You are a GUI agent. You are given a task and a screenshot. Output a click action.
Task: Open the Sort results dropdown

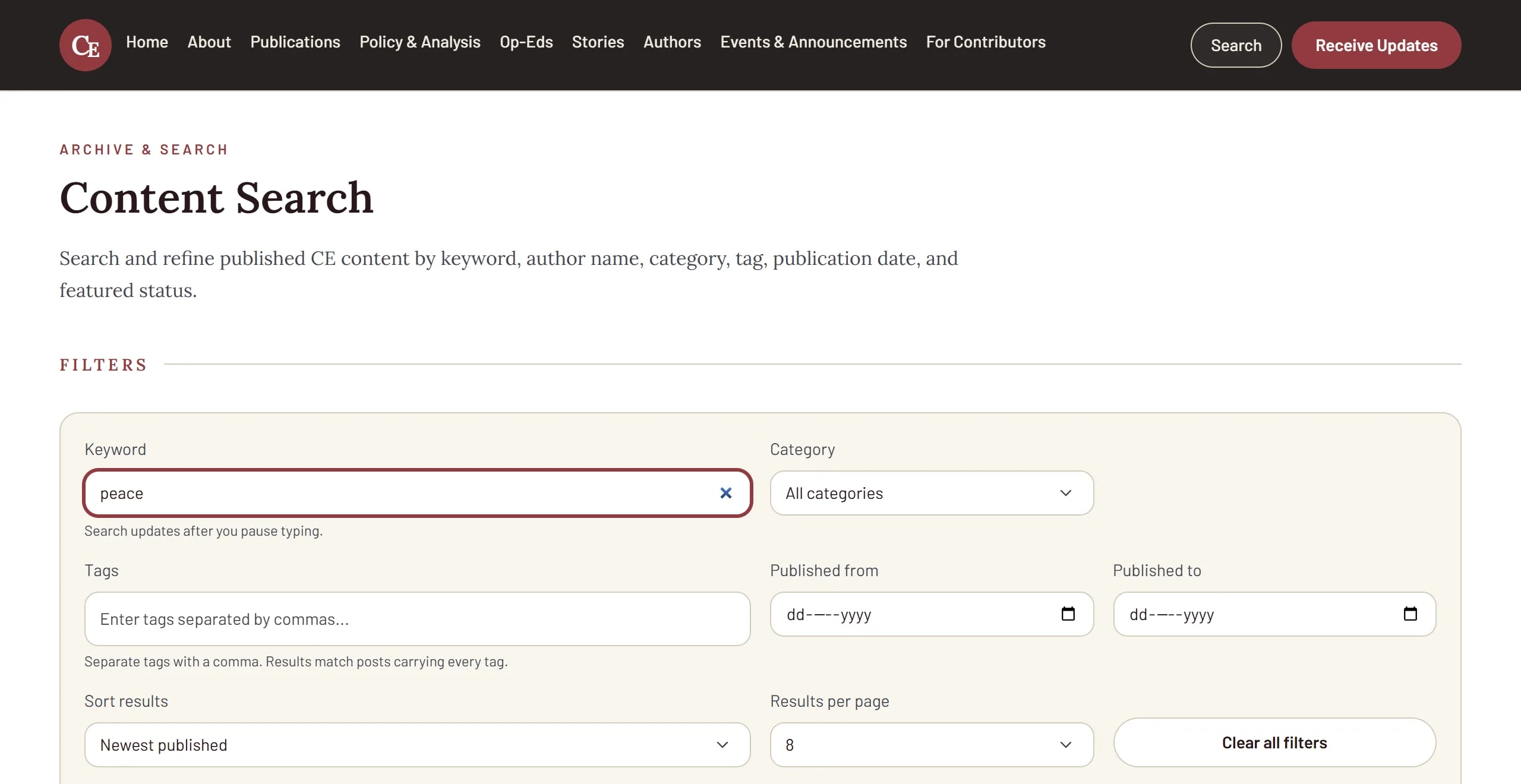pyautogui.click(x=417, y=745)
